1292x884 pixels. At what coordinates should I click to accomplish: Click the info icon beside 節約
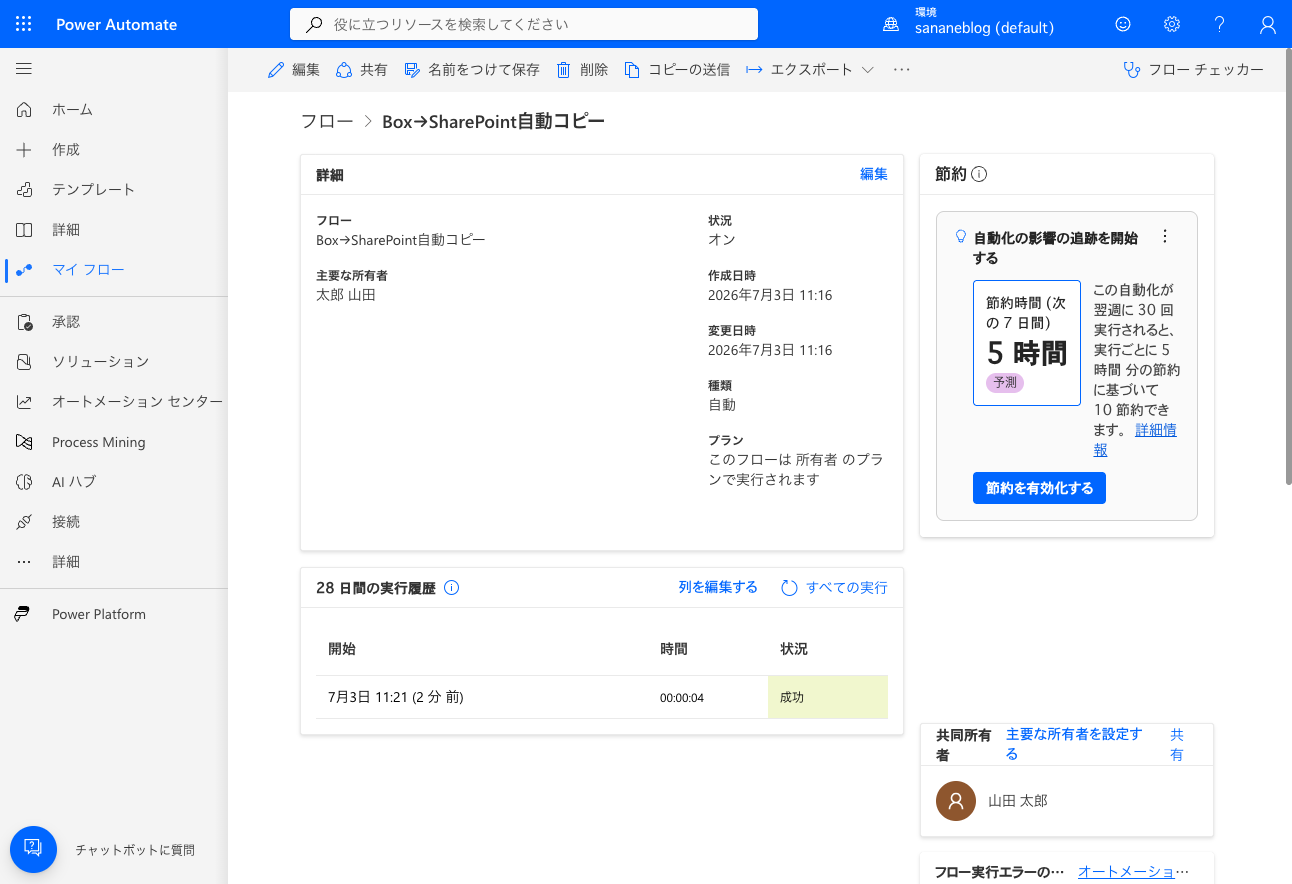point(979,174)
